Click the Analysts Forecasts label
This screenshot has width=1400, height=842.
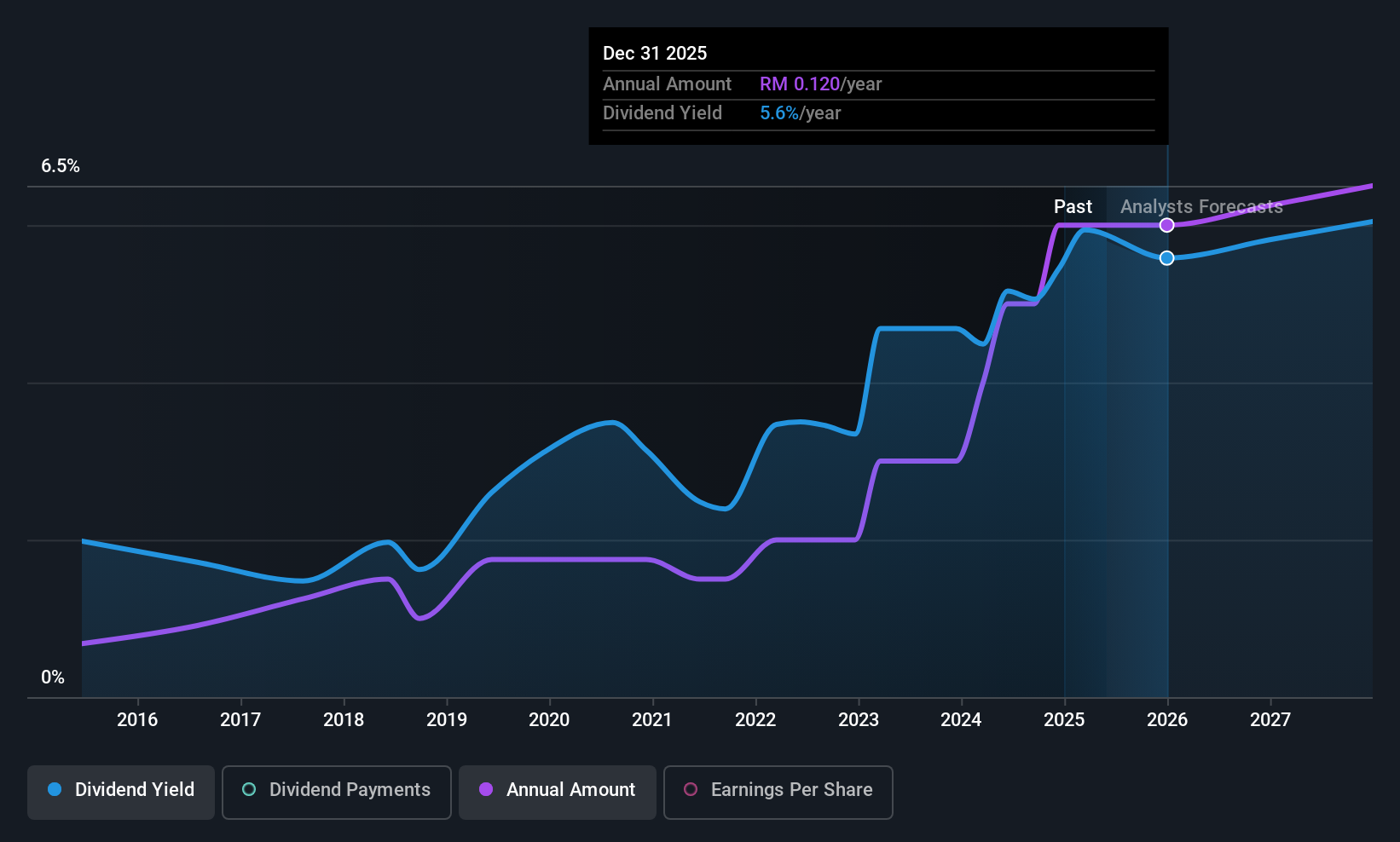(1201, 207)
